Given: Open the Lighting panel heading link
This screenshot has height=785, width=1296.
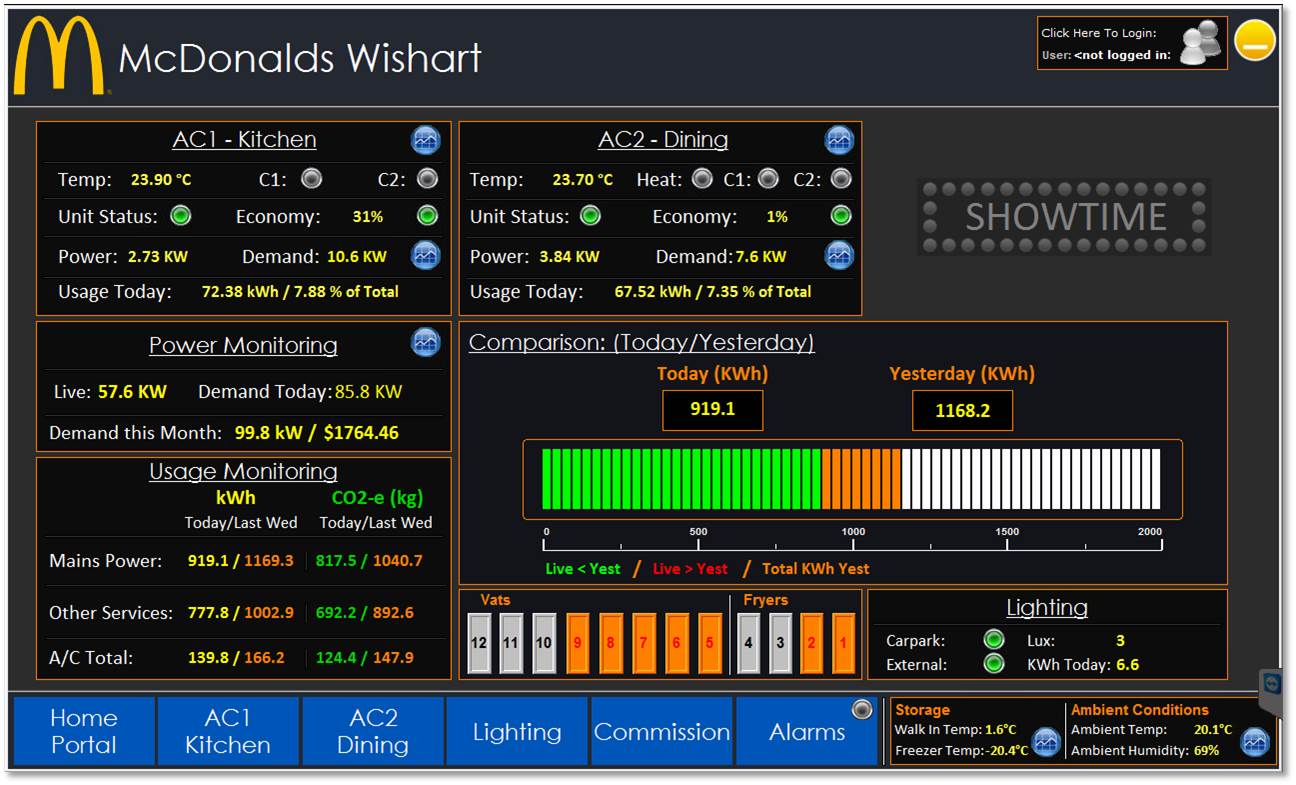Looking at the screenshot, I should coord(1047,607).
